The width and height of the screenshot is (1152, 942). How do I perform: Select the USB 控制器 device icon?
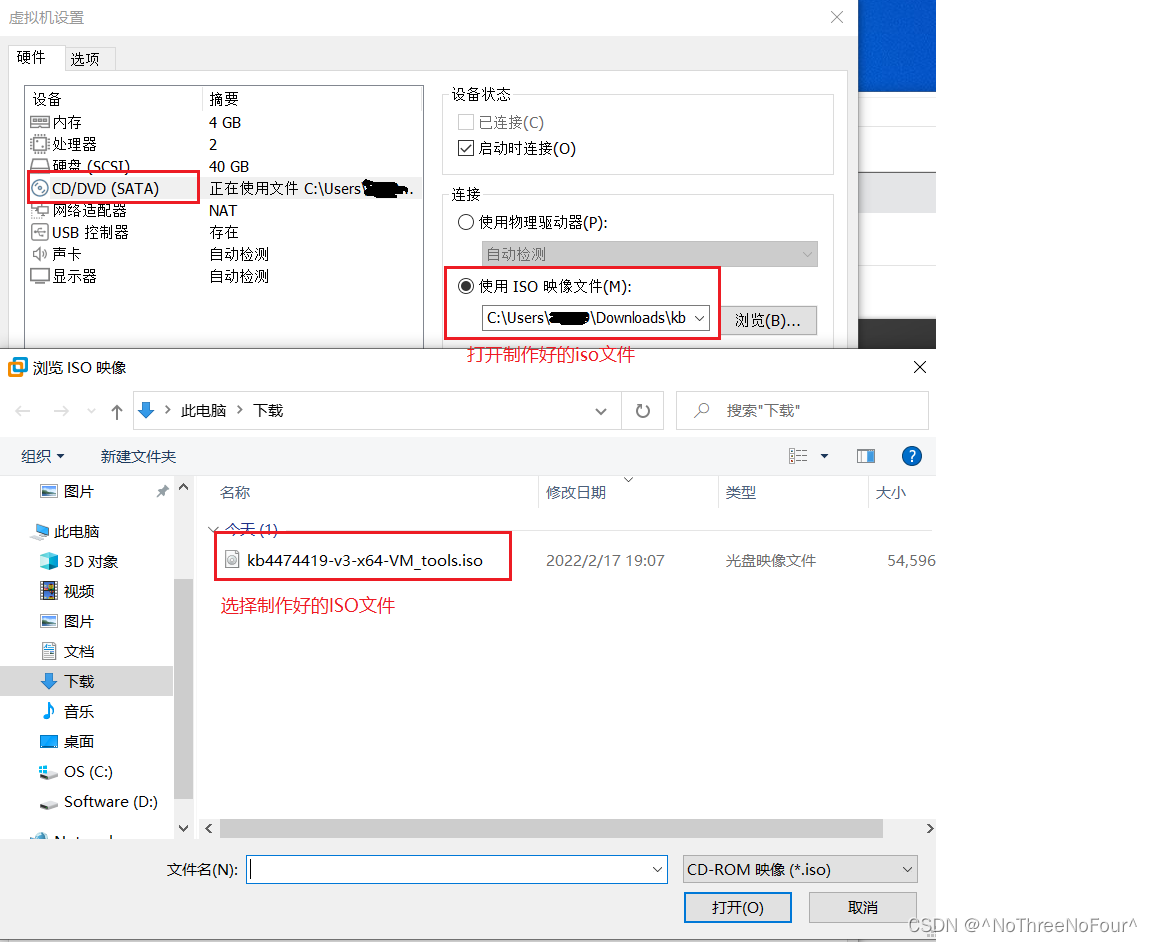(x=40, y=232)
